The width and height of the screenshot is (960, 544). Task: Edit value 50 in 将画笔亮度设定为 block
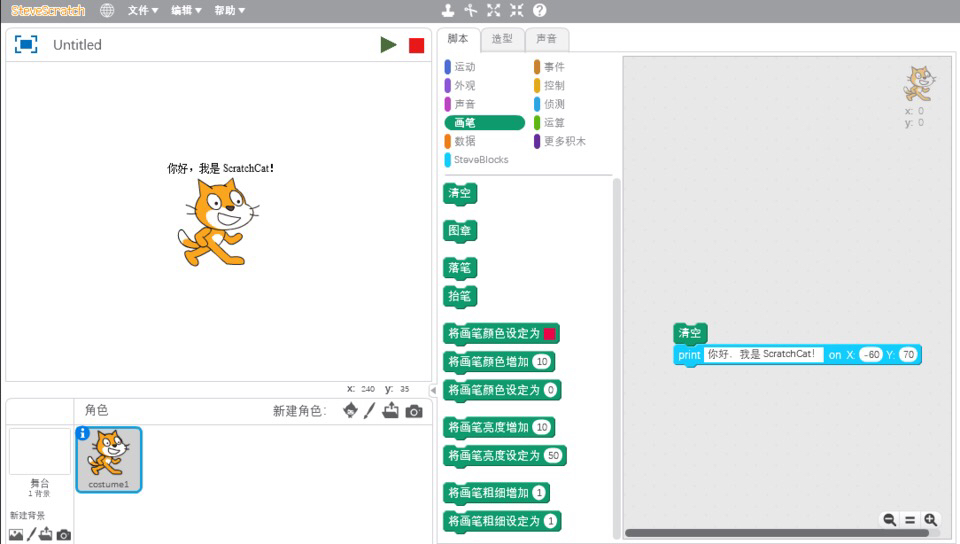(553, 455)
